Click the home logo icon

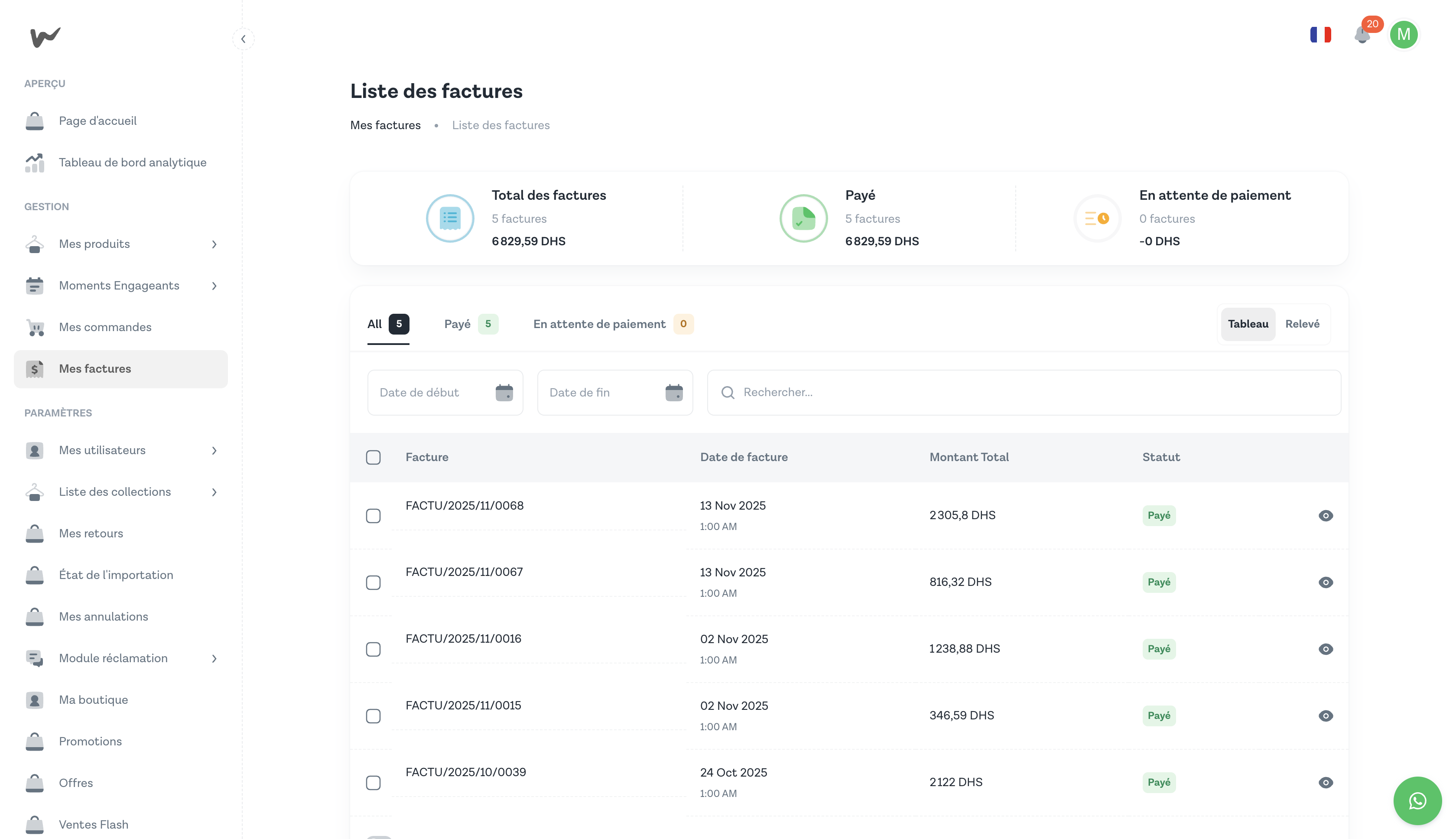[x=45, y=37]
